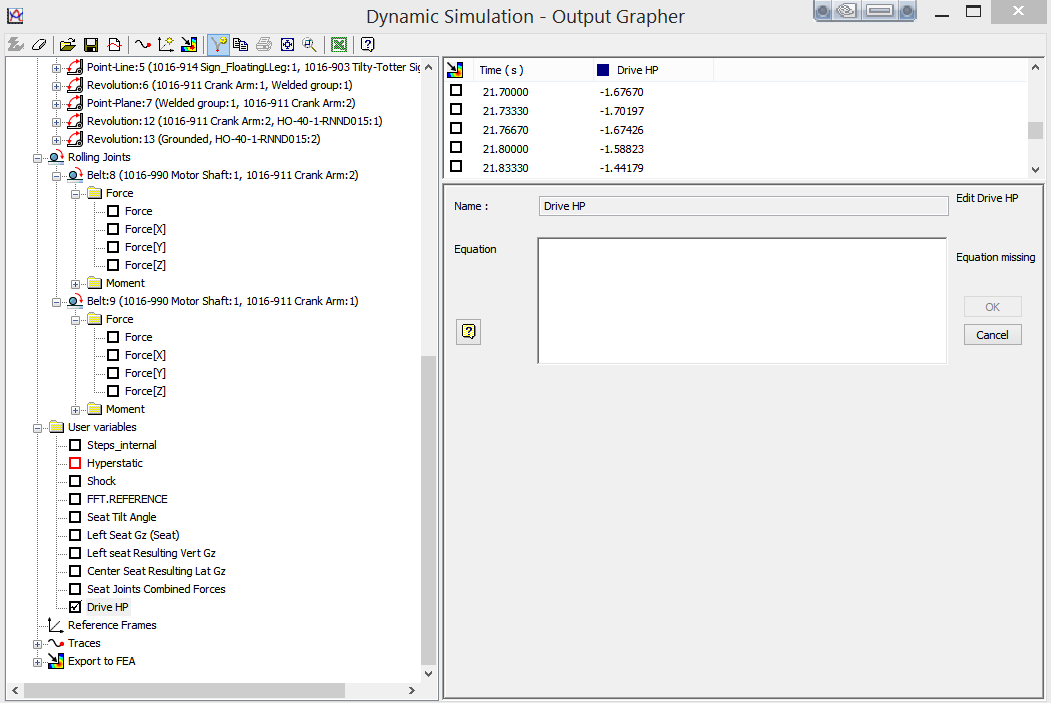1051x703 pixels.
Task: Select Seat Joints Combined Forces item
Action: (156, 589)
